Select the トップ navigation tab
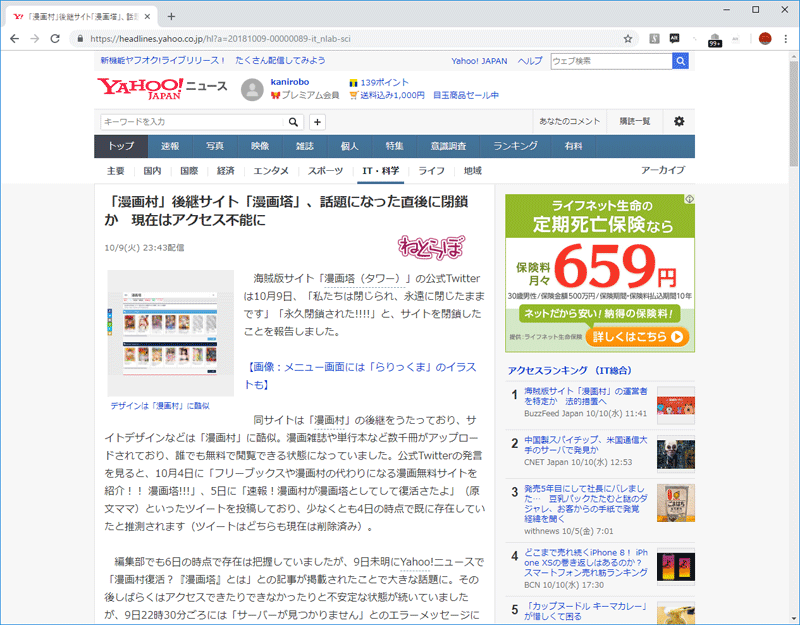800x625 pixels. (x=121, y=146)
